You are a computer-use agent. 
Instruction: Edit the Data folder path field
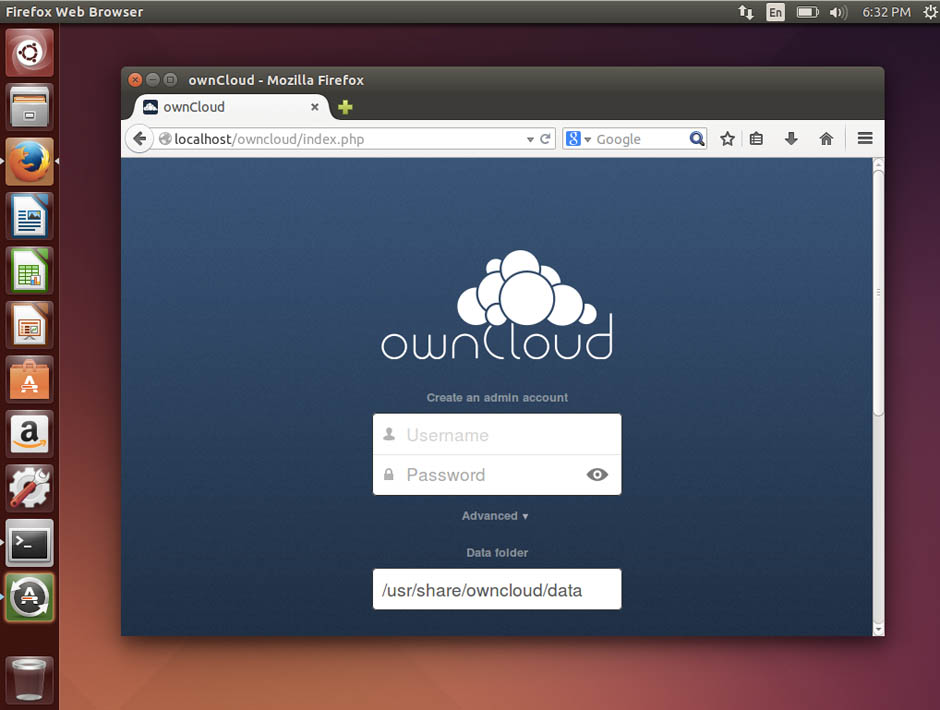[x=497, y=589]
